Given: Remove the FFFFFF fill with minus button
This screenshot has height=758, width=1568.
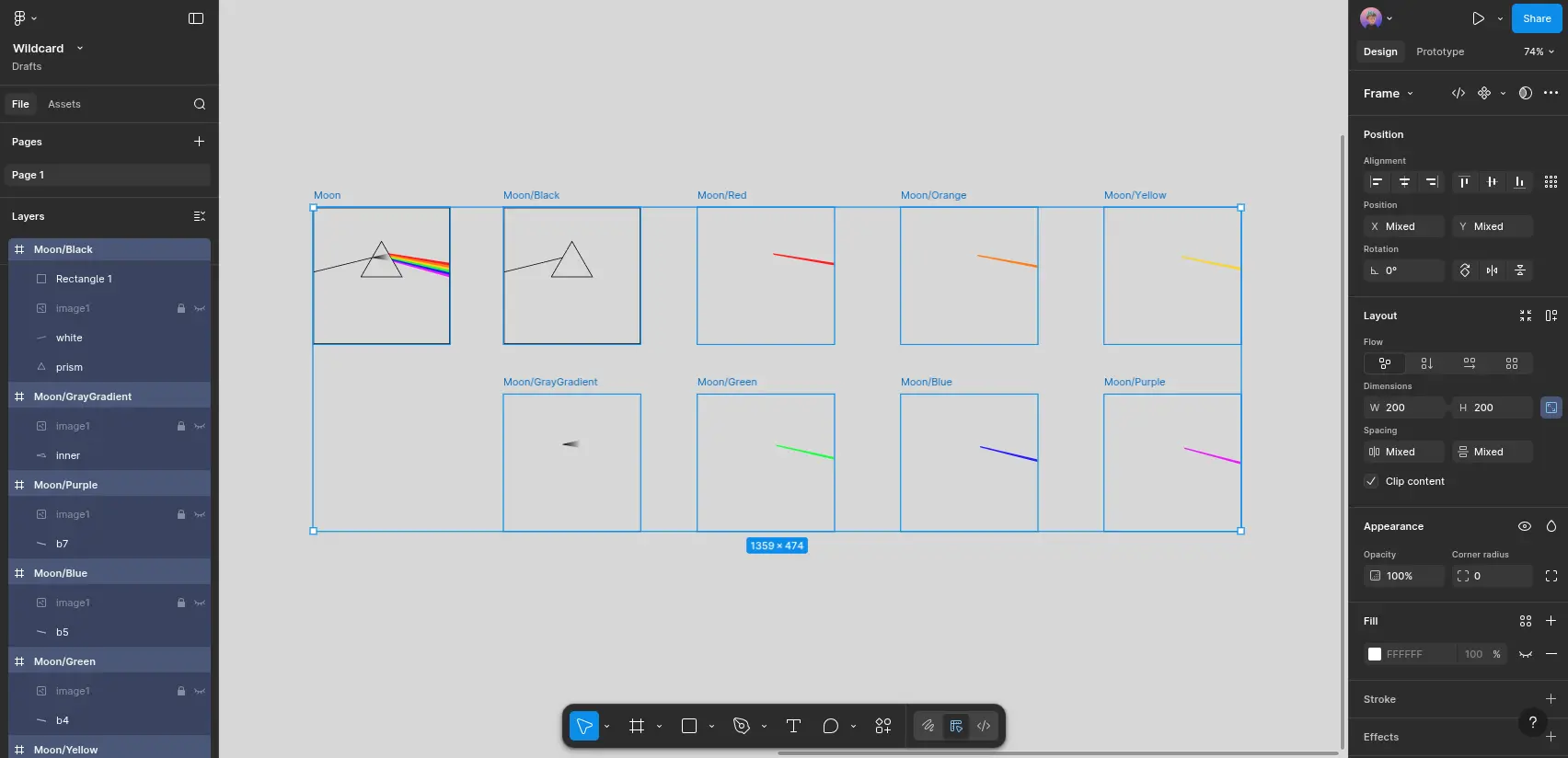Looking at the screenshot, I should (1551, 654).
